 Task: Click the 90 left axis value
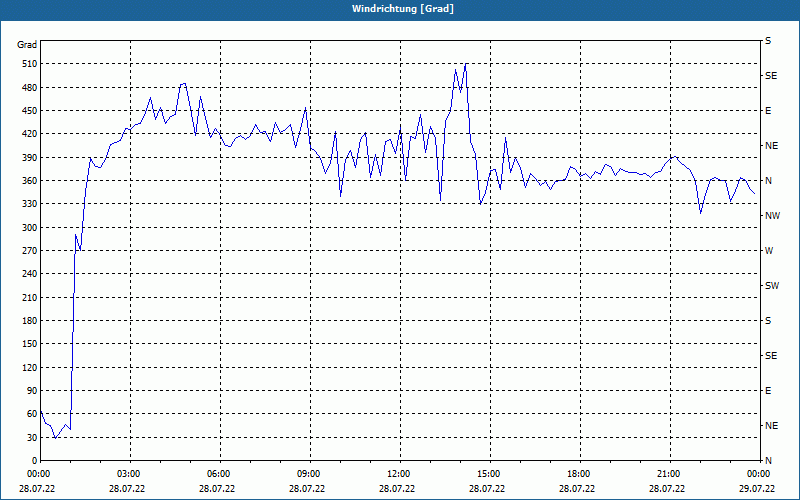[32, 391]
